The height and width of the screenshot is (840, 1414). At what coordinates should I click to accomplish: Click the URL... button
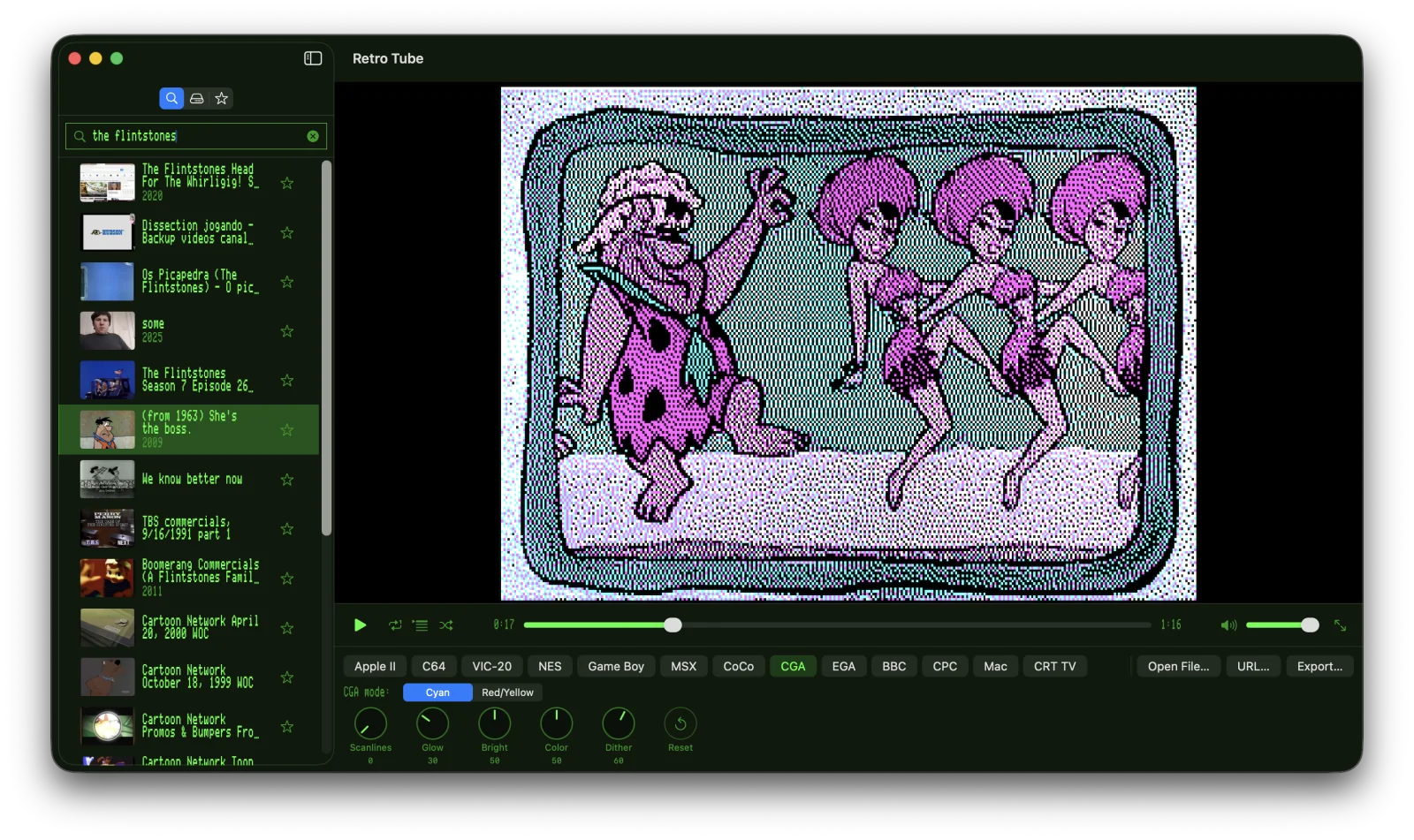pyautogui.click(x=1253, y=666)
